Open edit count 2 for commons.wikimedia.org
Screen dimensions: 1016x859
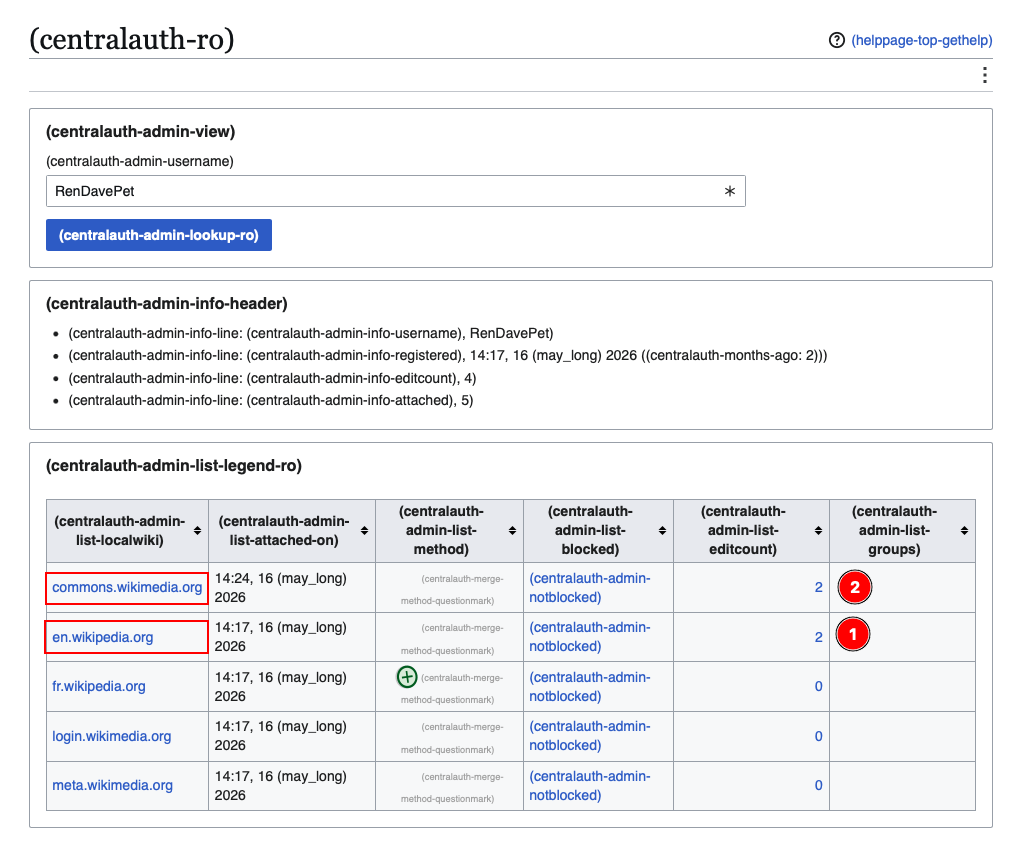pos(818,588)
